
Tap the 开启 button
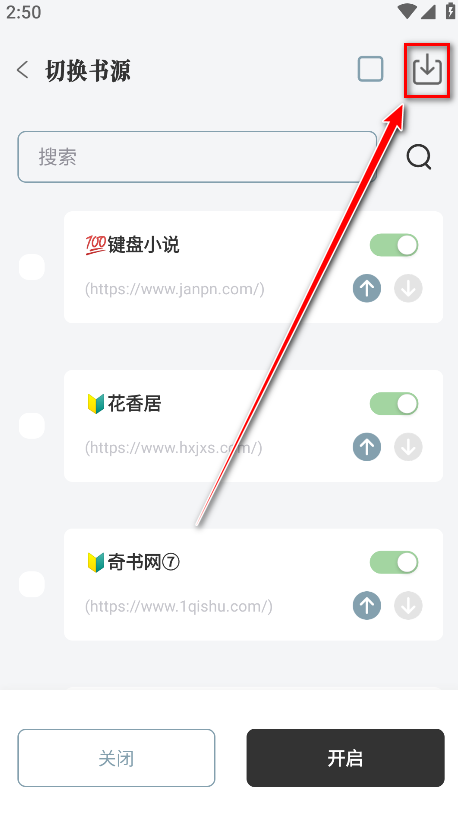click(x=346, y=758)
